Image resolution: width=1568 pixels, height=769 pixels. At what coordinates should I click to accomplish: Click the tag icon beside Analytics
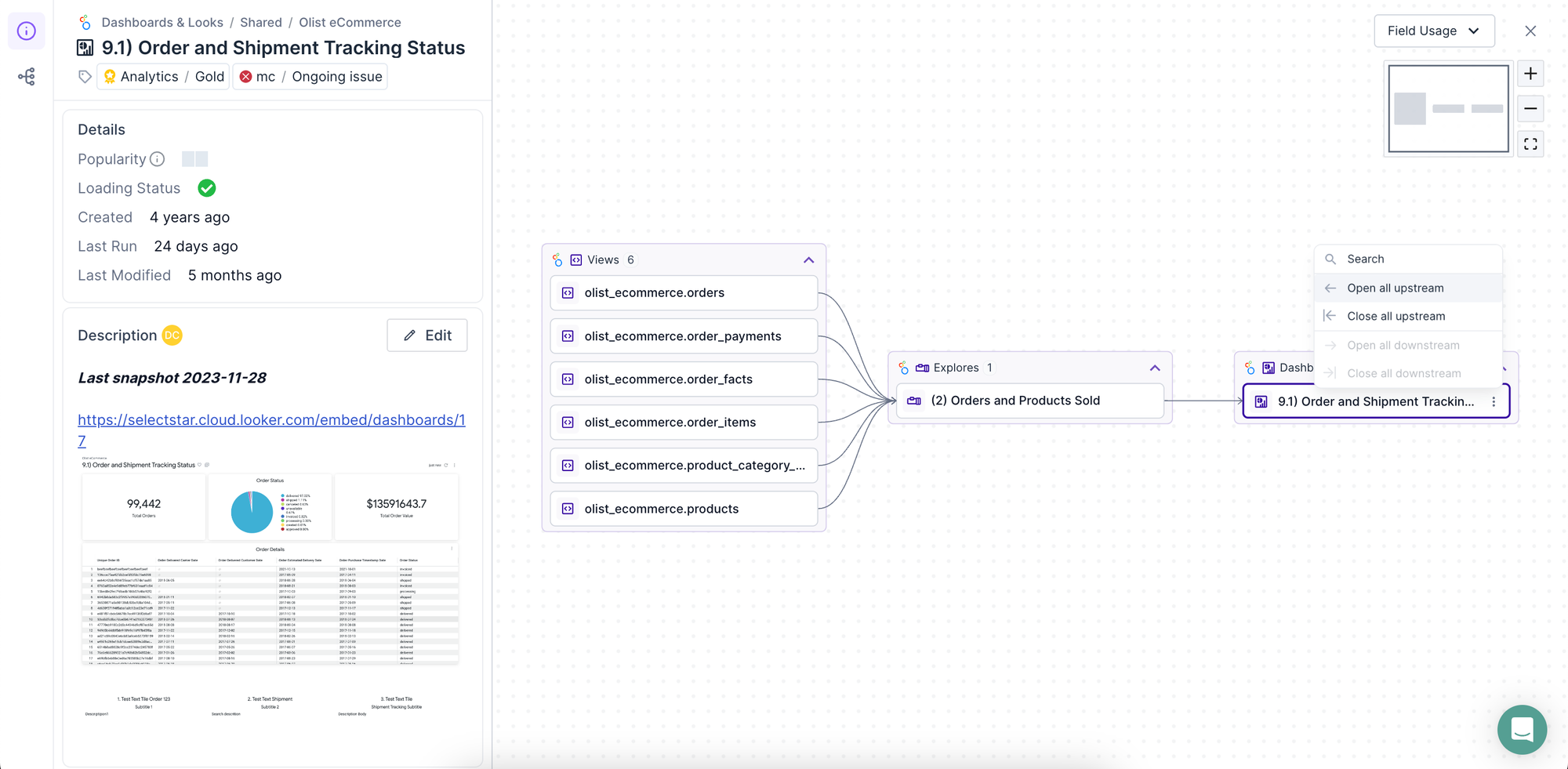(85, 77)
